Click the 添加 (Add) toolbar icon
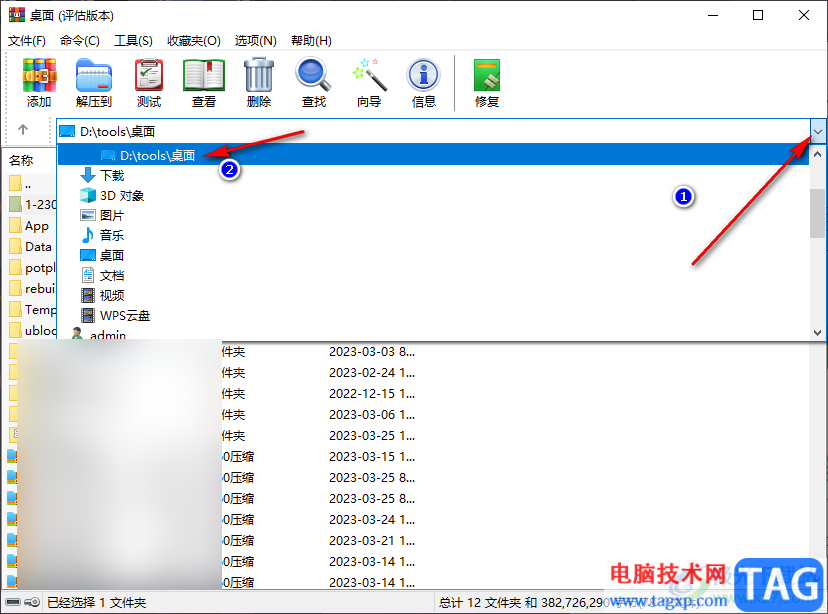 (39, 83)
